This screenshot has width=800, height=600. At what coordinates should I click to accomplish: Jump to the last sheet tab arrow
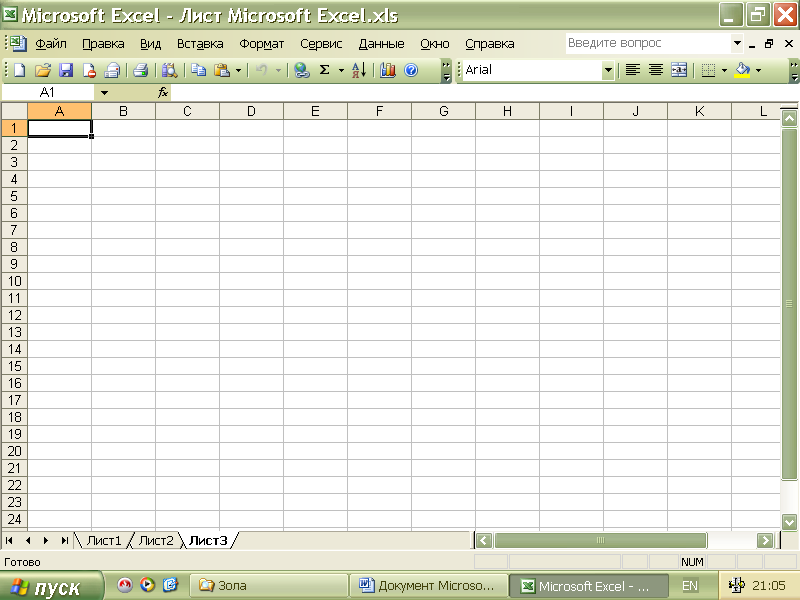[x=64, y=540]
